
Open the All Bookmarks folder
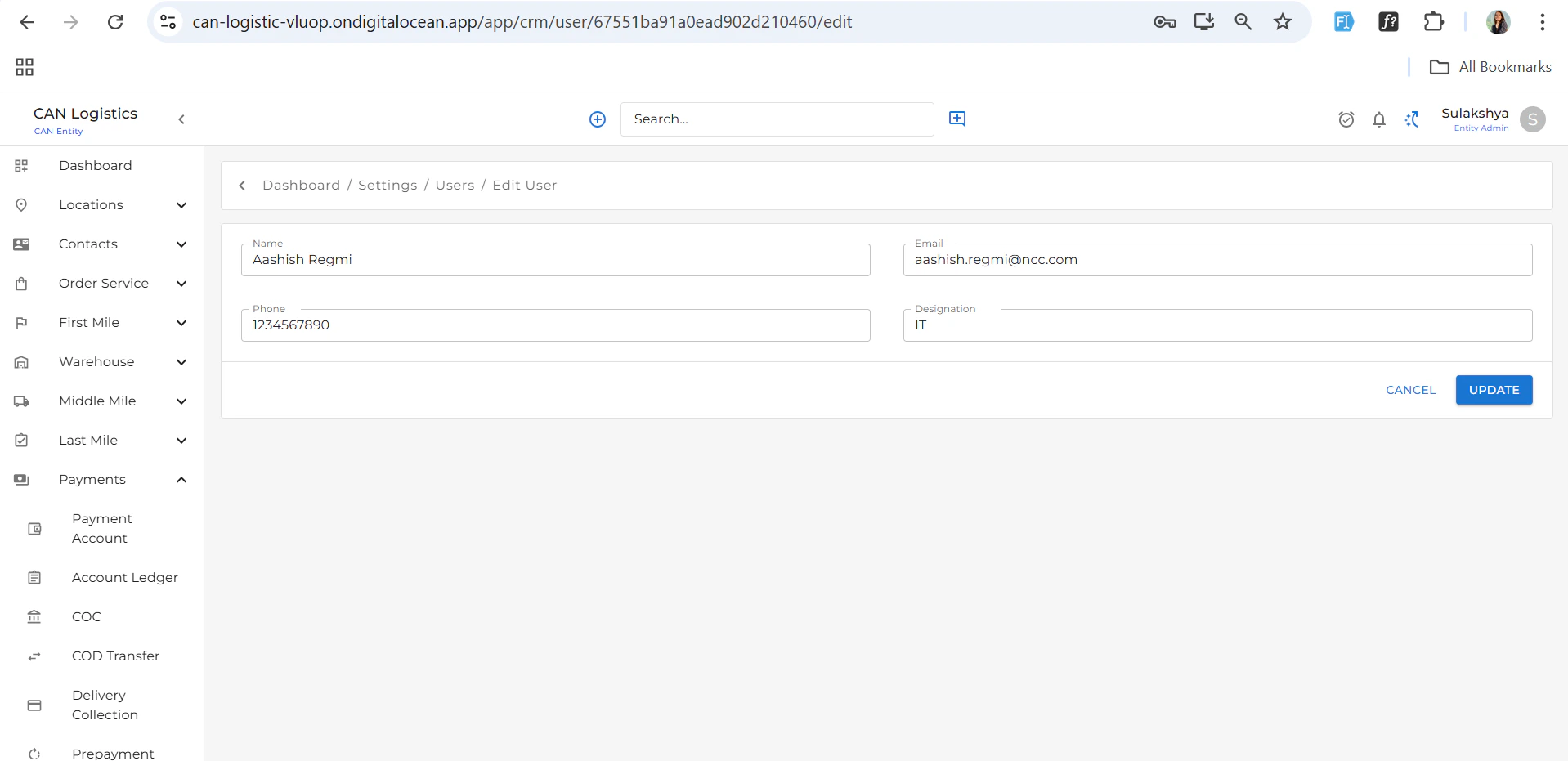[1490, 67]
